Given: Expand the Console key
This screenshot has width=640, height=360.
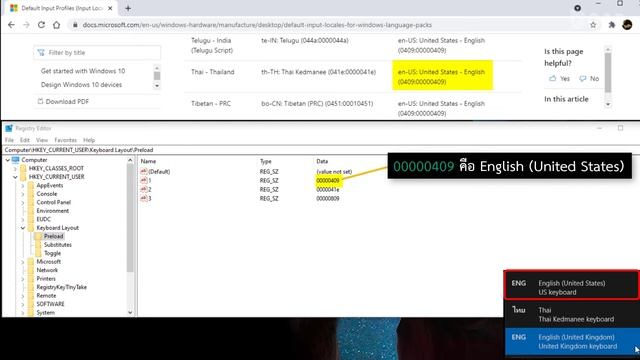Looking at the screenshot, I should pyautogui.click(x=23, y=194).
